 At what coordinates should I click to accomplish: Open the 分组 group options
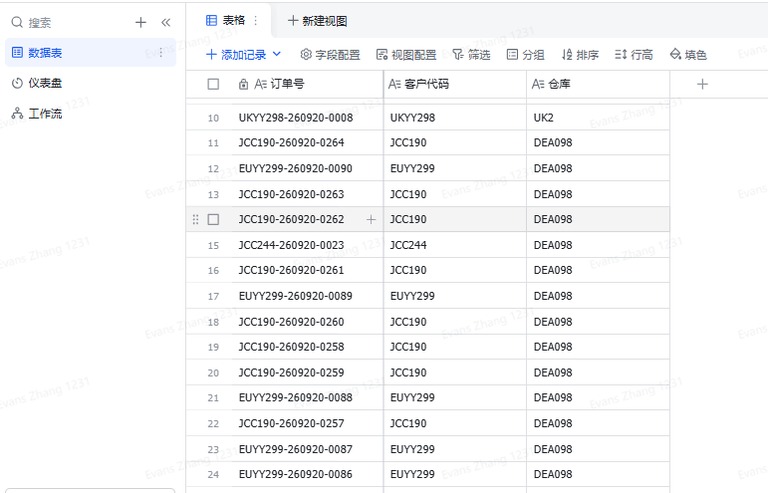click(x=526, y=54)
